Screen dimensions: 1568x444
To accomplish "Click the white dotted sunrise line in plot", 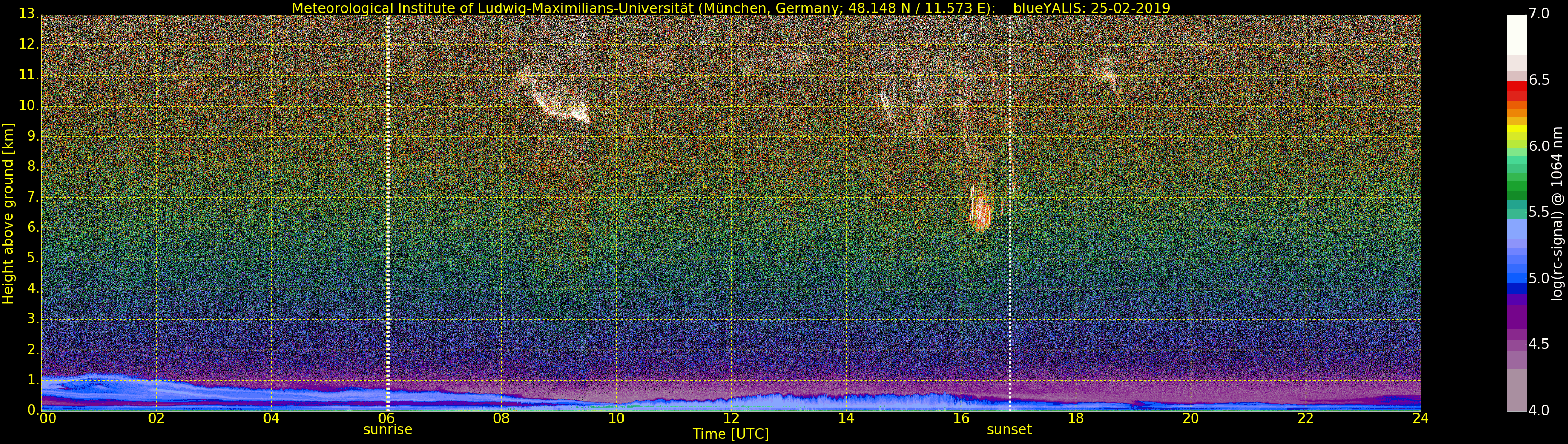I will point(388,213).
